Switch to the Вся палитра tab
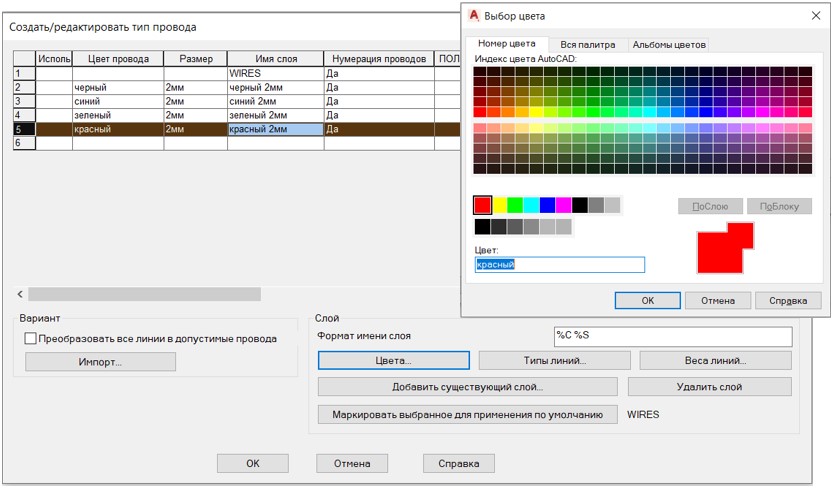 tap(587, 45)
